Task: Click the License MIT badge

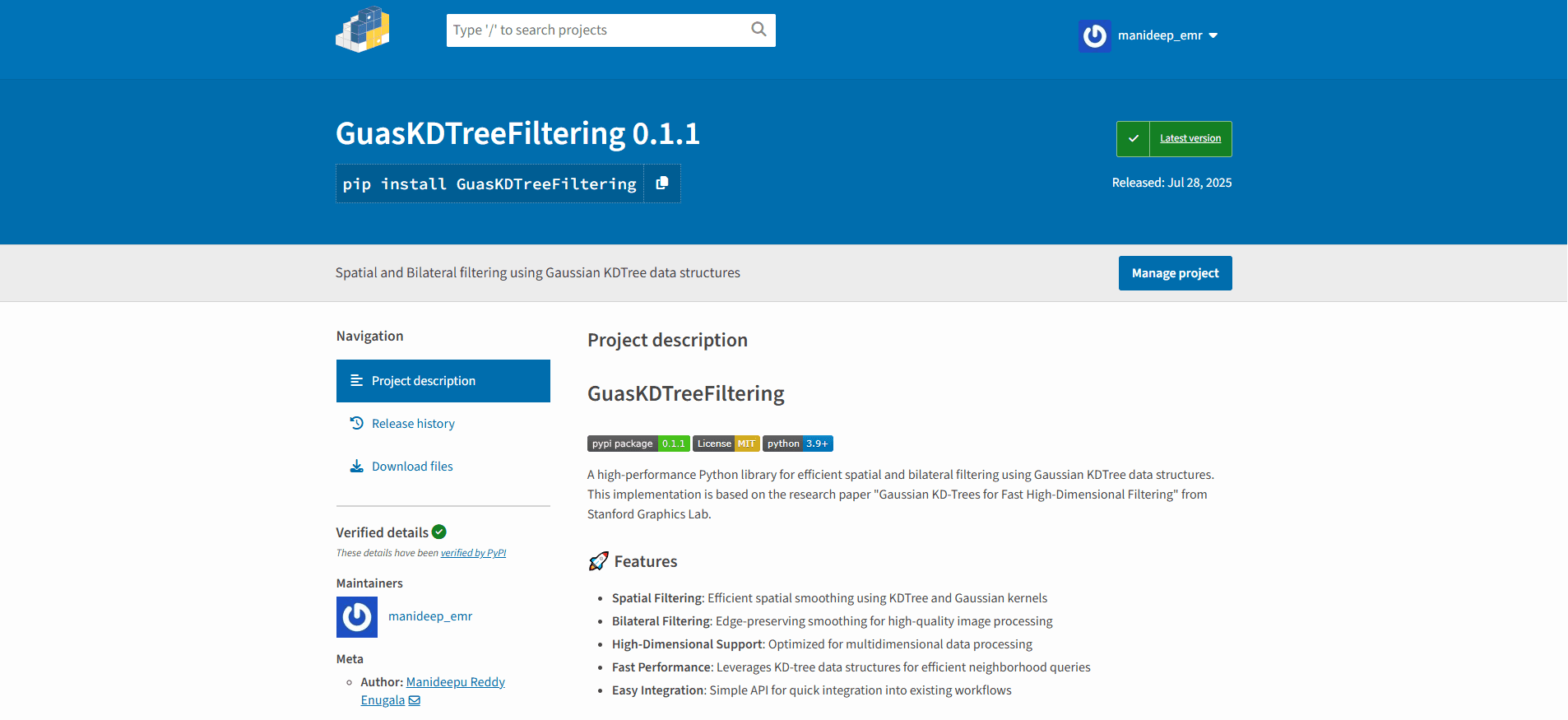Action: tap(726, 444)
